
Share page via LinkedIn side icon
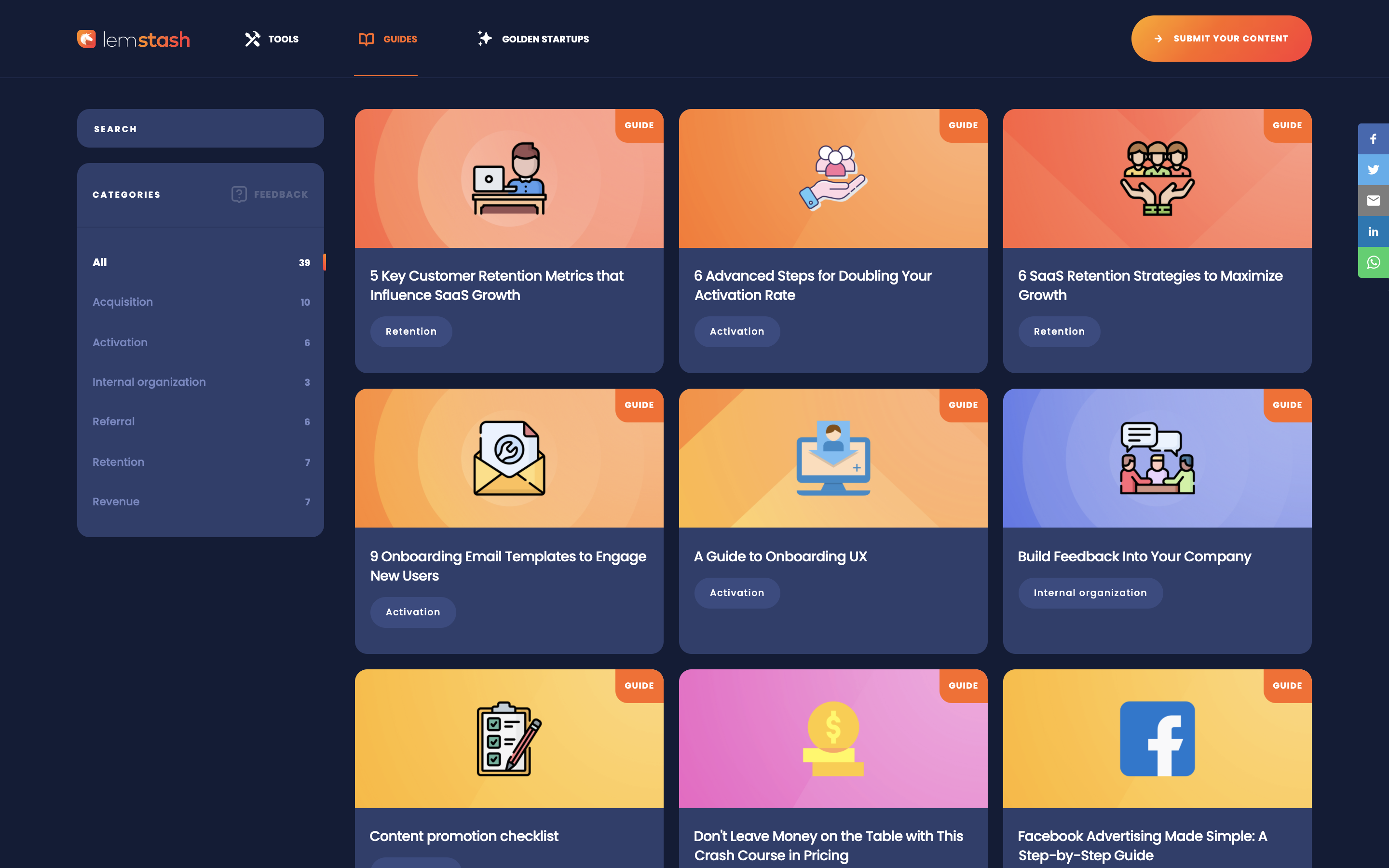(1373, 232)
